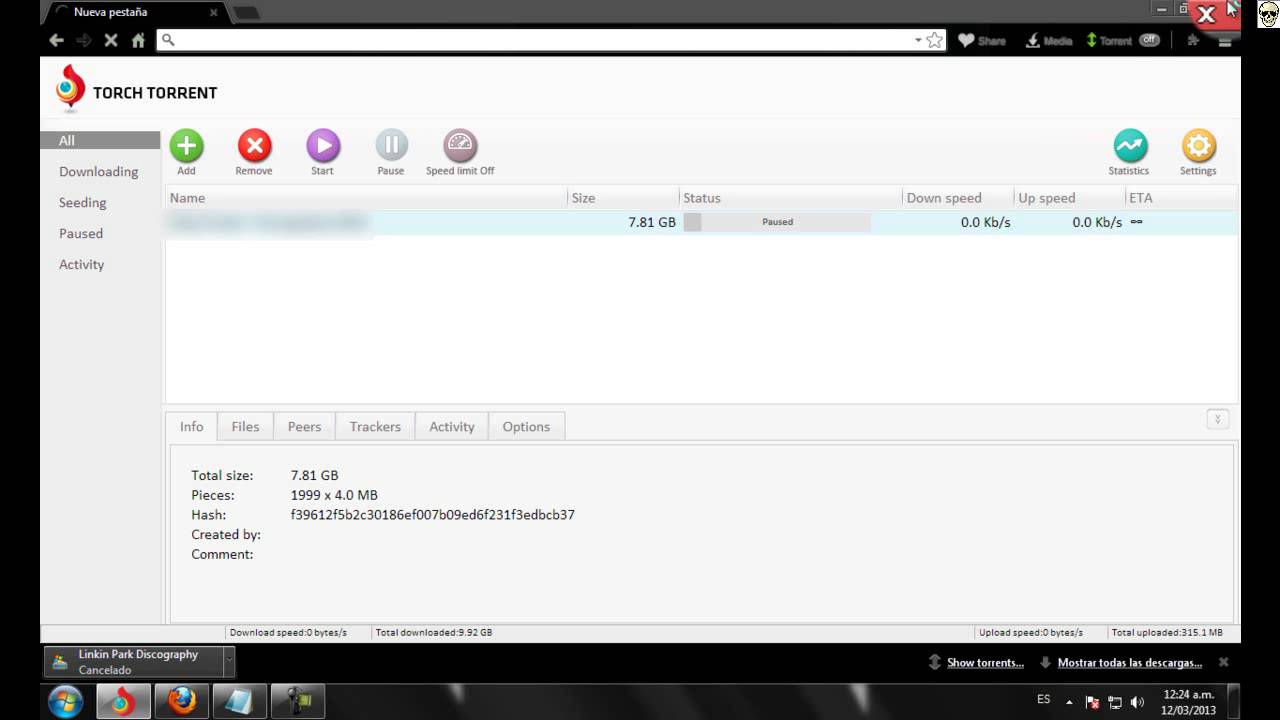Viewport: 1280px width, 720px height.
Task: Open the extensions puzzle icon
Action: click(1193, 40)
